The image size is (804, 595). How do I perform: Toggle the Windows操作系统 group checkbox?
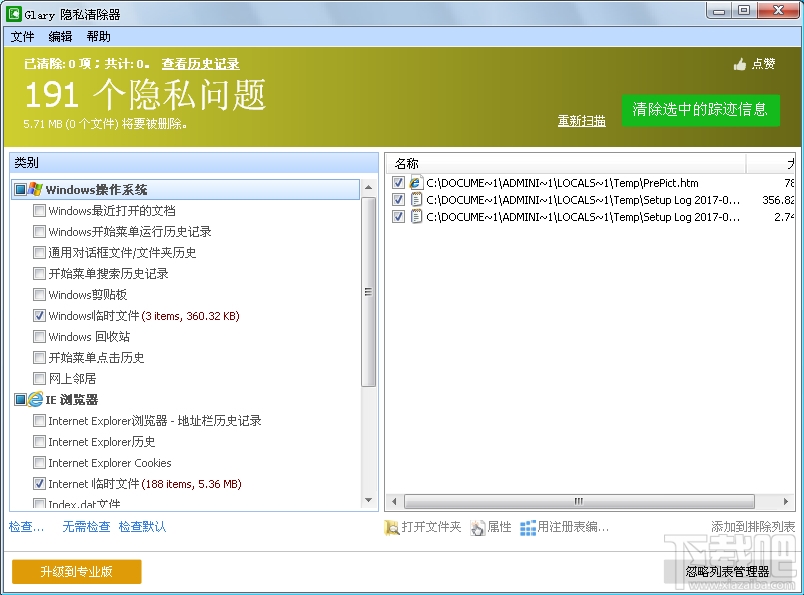(21, 190)
